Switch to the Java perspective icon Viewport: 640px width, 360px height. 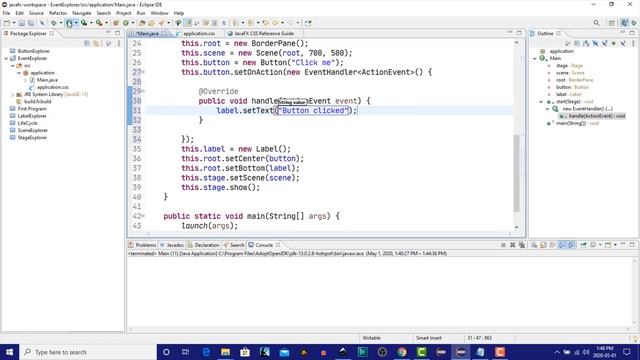coord(624,23)
